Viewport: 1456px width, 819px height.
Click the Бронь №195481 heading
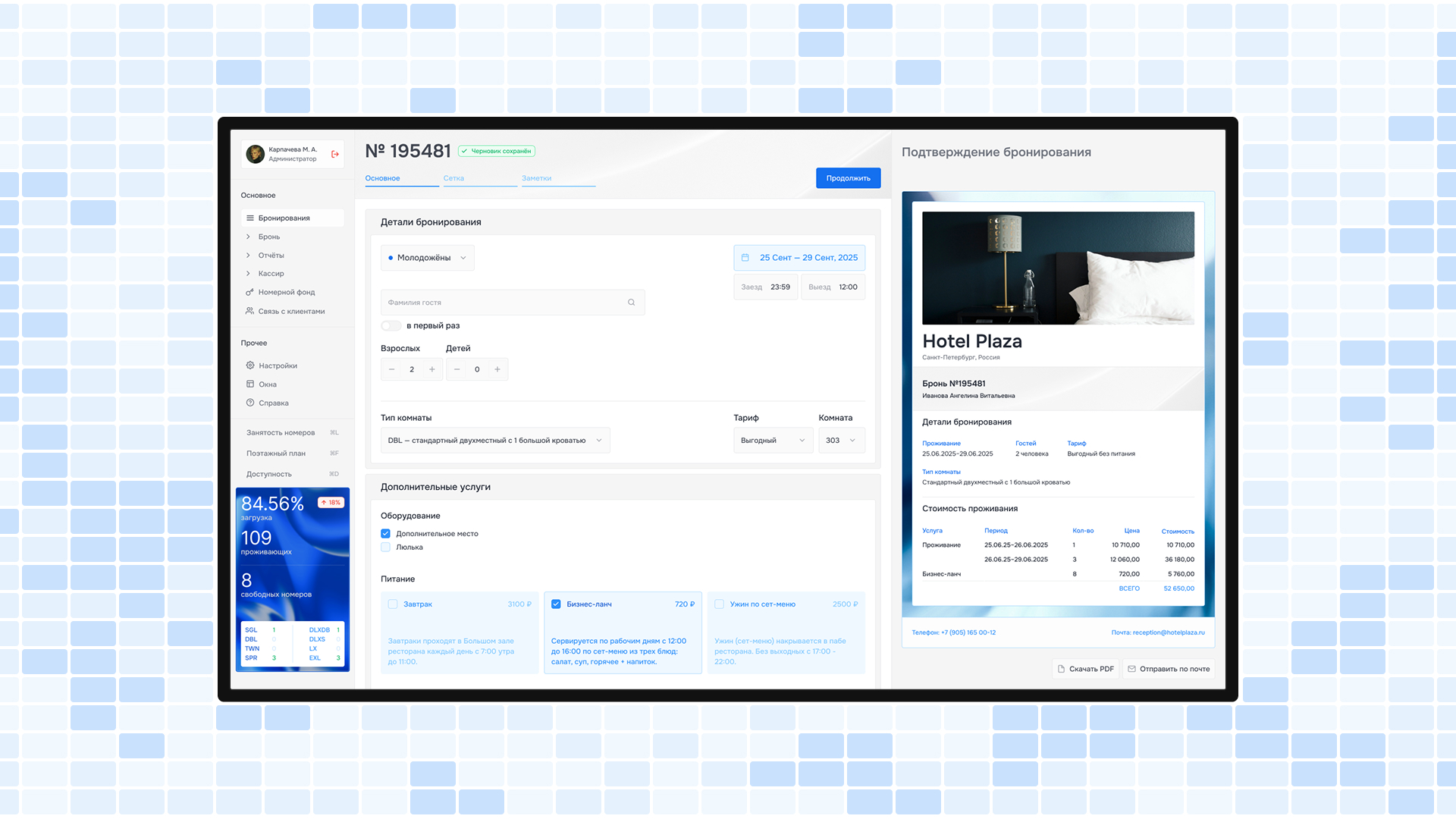click(x=953, y=384)
